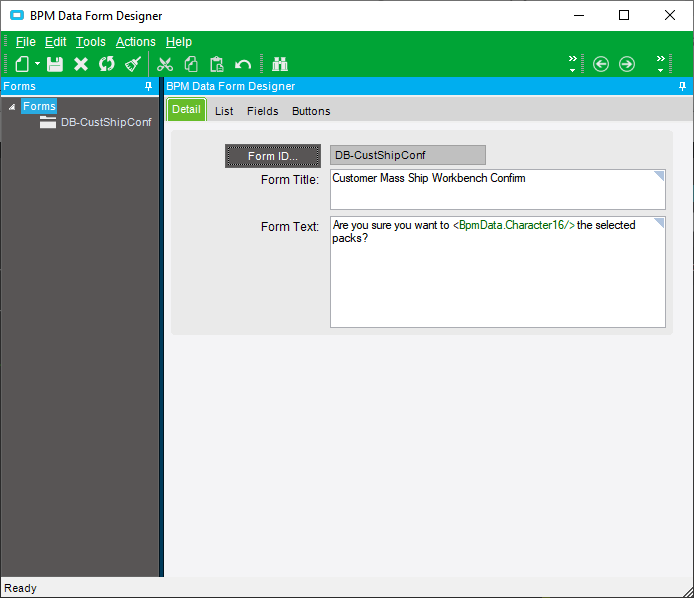The image size is (694, 598).
Task: Go to previous record arrow
Action: (x=601, y=64)
